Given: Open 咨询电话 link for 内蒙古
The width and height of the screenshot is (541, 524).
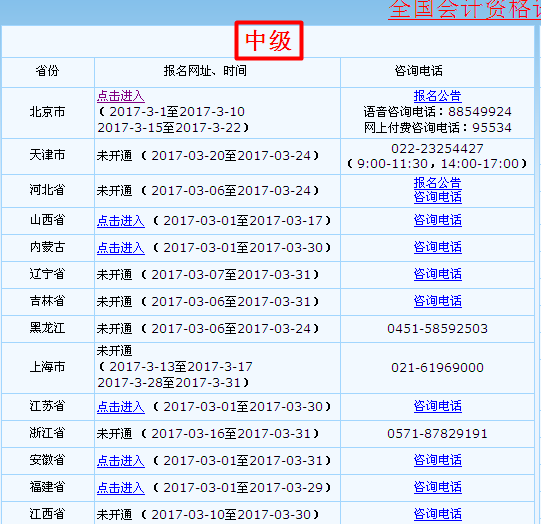Looking at the screenshot, I should coord(437,247).
